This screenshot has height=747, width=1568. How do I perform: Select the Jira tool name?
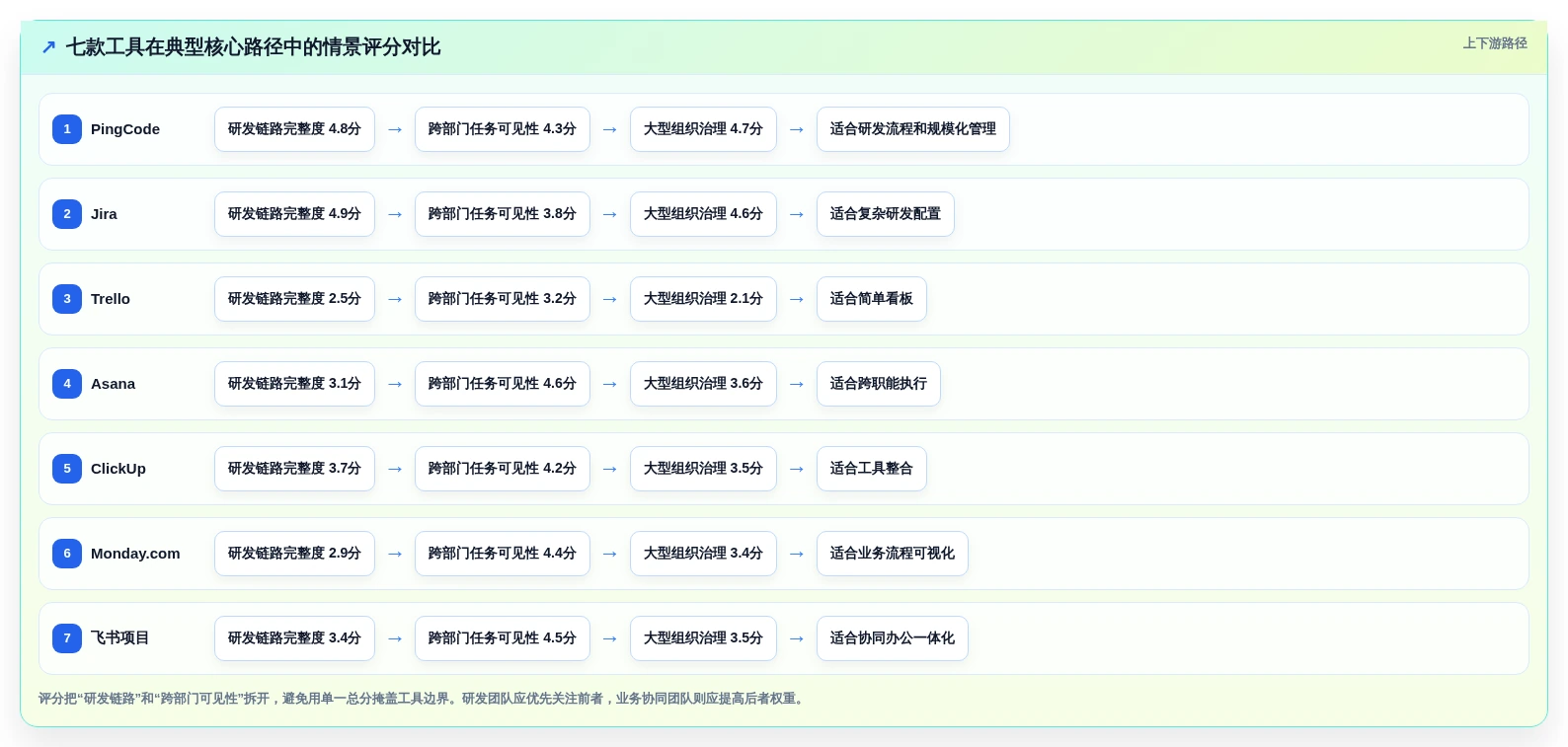click(104, 214)
